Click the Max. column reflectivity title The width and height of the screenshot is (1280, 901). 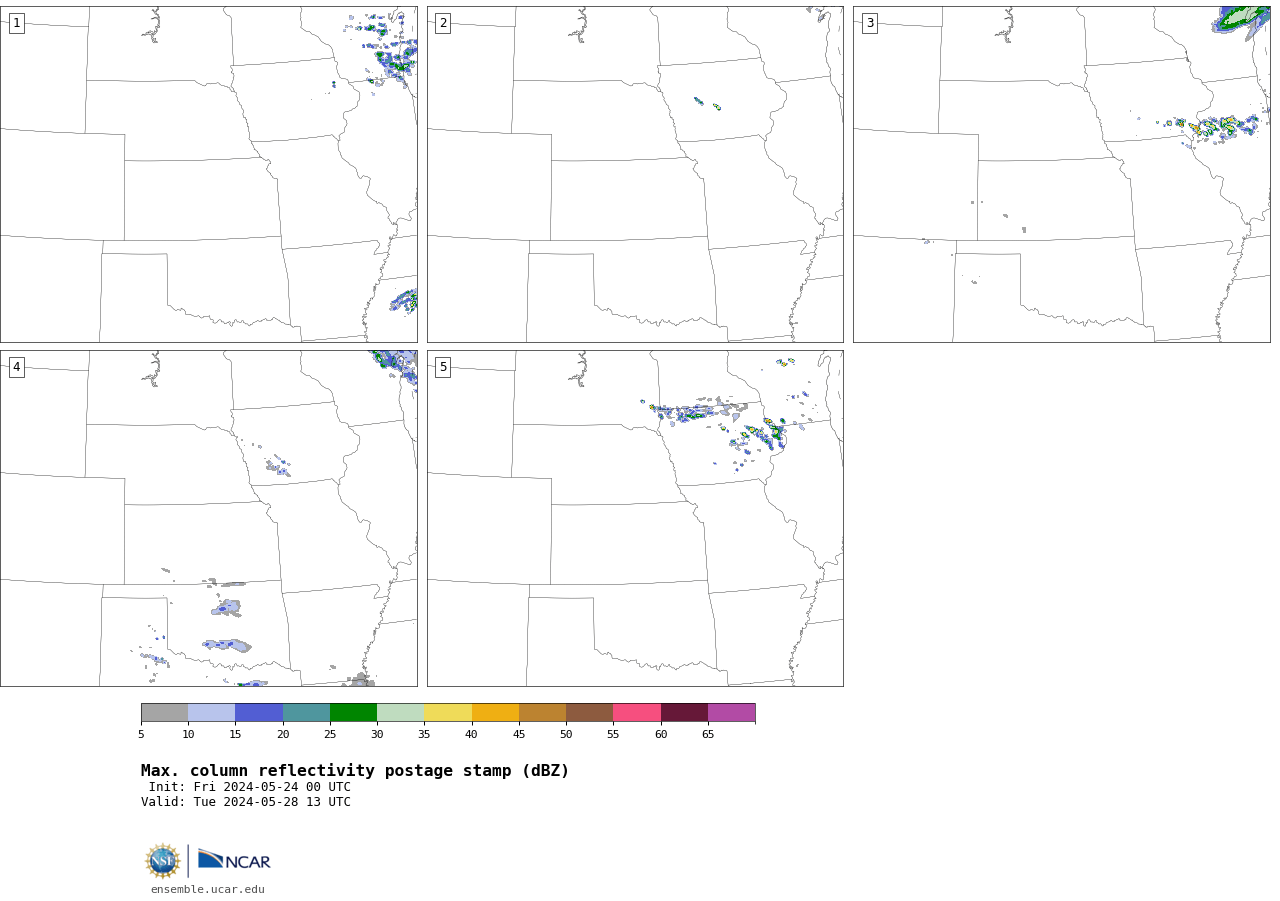(355, 771)
